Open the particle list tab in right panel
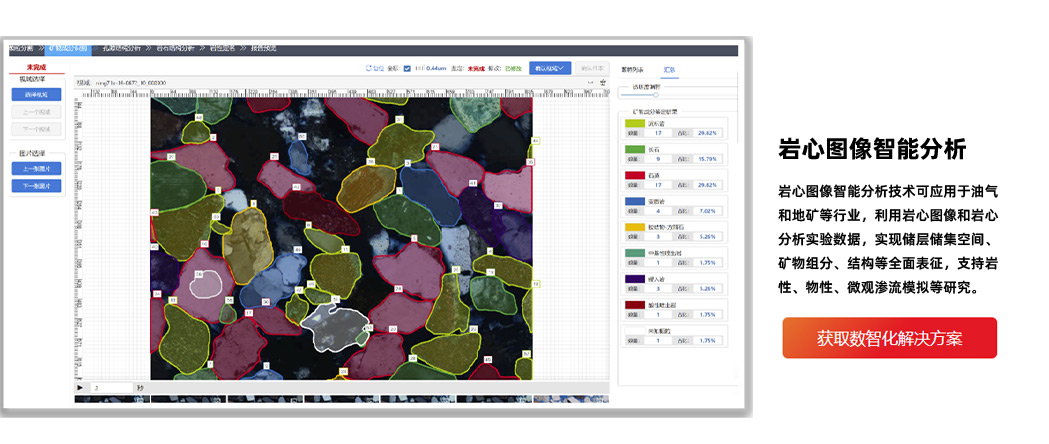 point(632,69)
